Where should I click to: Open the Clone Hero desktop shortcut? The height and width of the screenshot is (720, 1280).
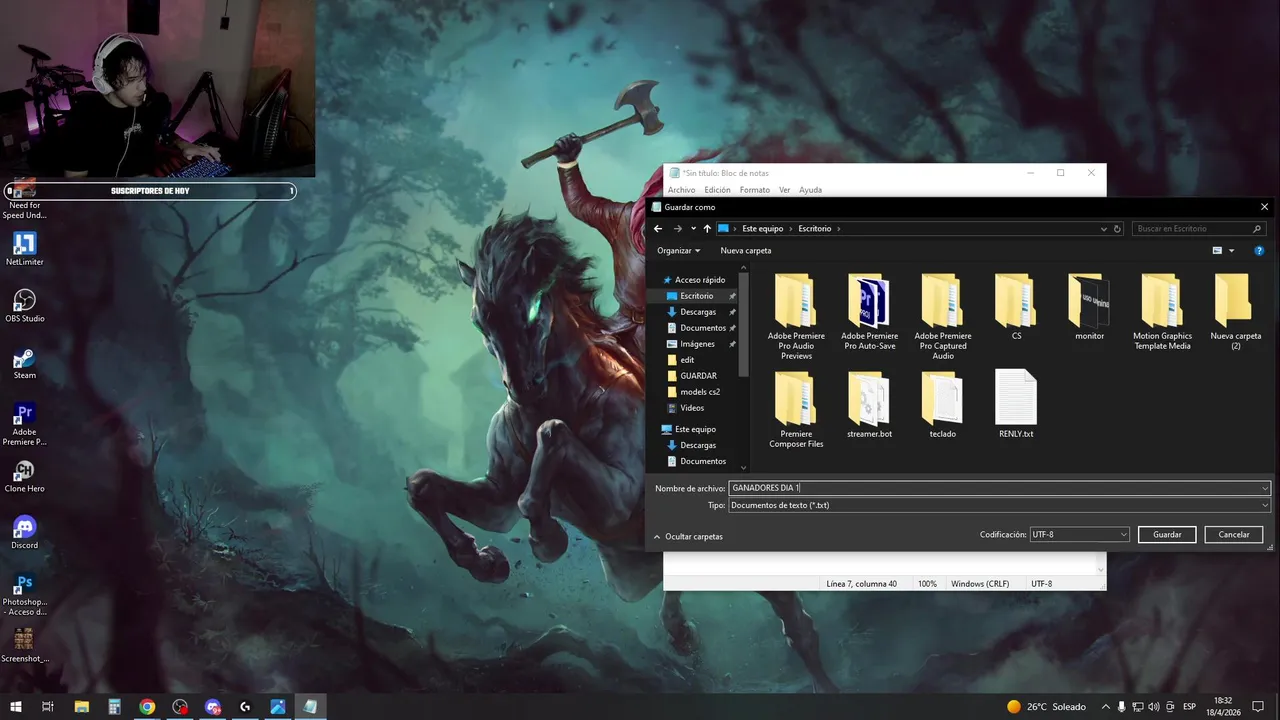click(x=24, y=475)
